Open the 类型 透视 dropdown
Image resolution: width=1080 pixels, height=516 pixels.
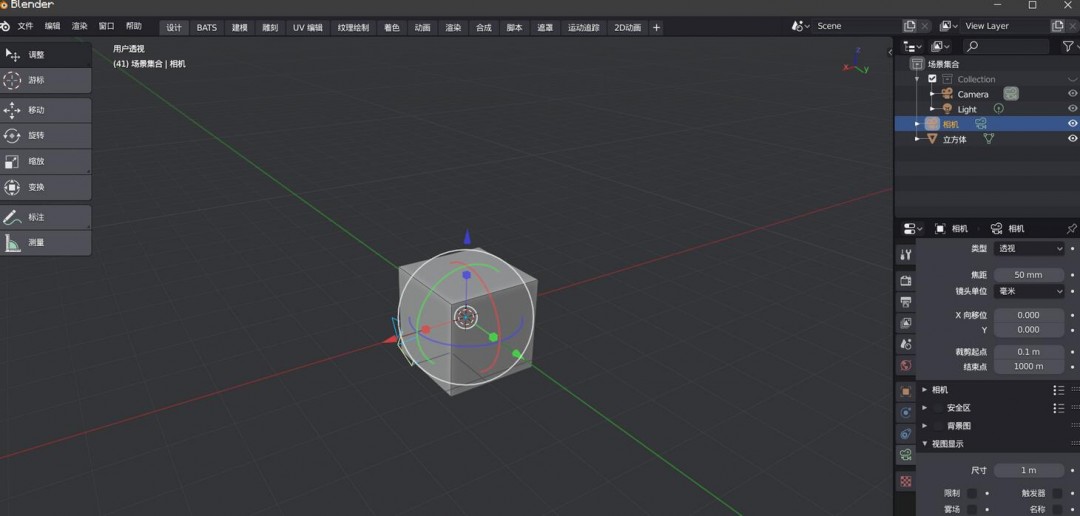click(x=1029, y=248)
